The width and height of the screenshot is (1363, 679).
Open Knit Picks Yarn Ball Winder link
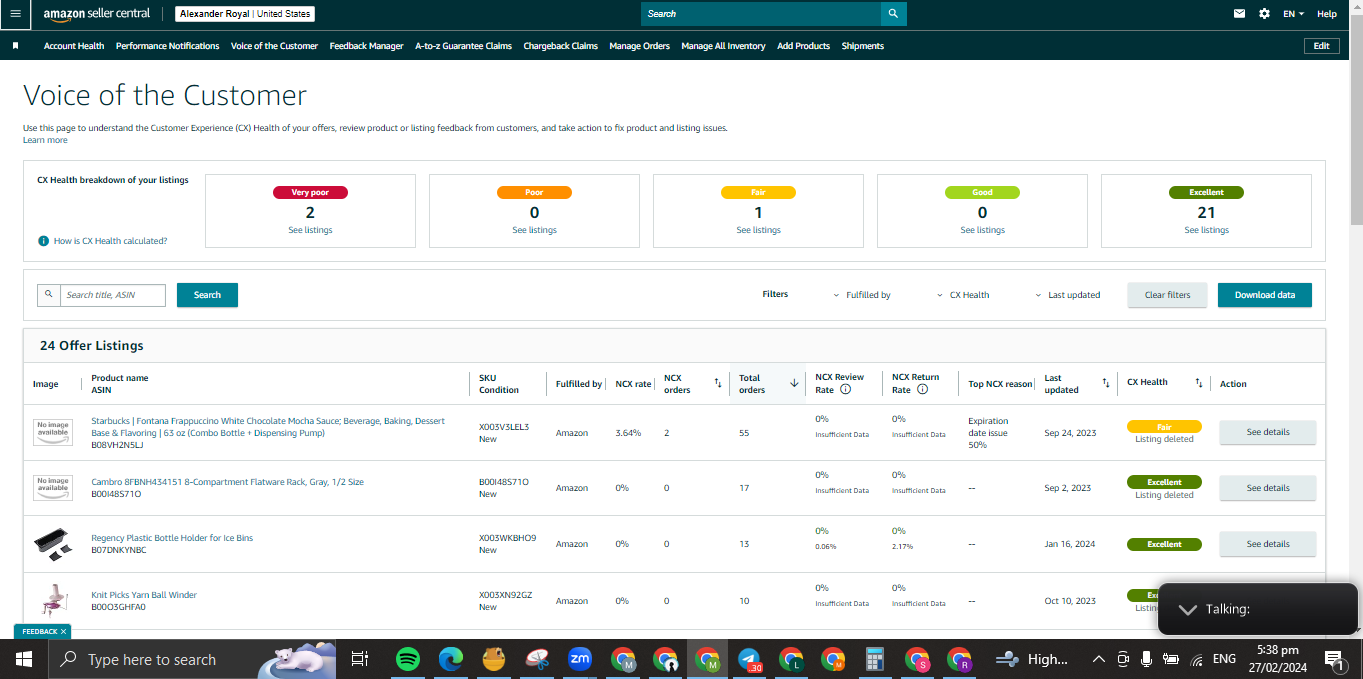click(144, 595)
